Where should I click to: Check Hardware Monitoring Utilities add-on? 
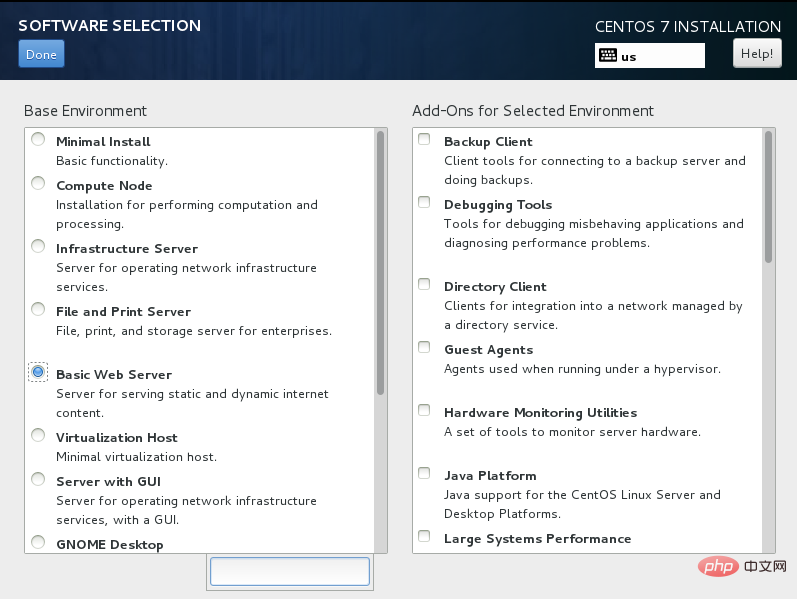click(x=424, y=411)
